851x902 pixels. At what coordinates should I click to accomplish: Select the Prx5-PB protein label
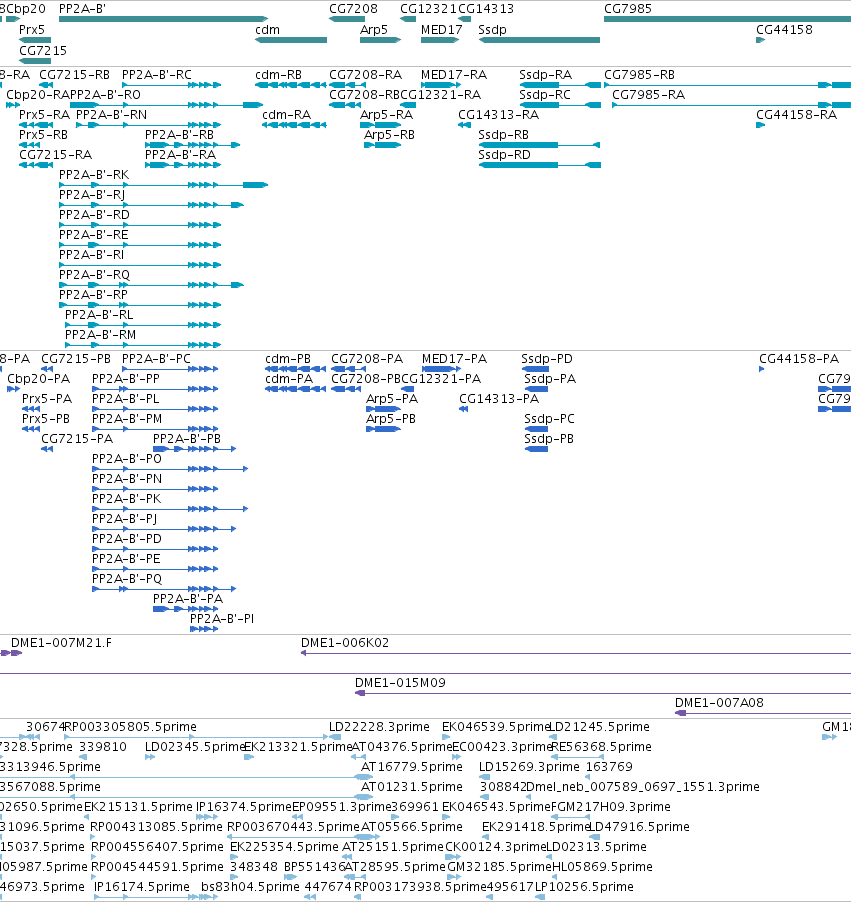tap(45, 418)
